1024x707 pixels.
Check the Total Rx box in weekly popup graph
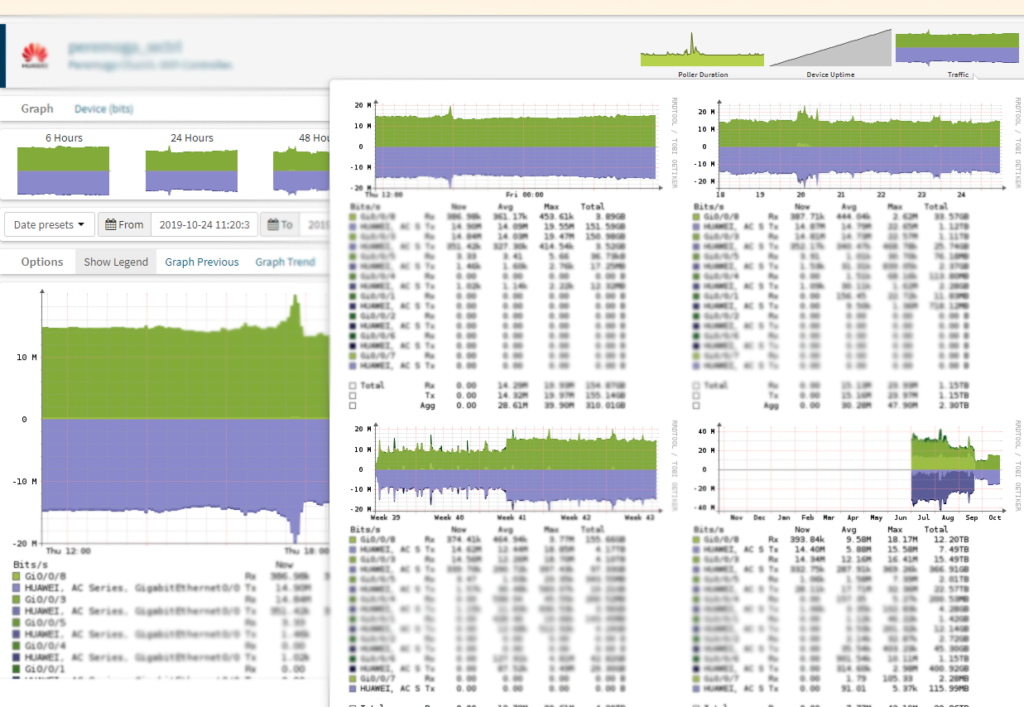pos(696,385)
